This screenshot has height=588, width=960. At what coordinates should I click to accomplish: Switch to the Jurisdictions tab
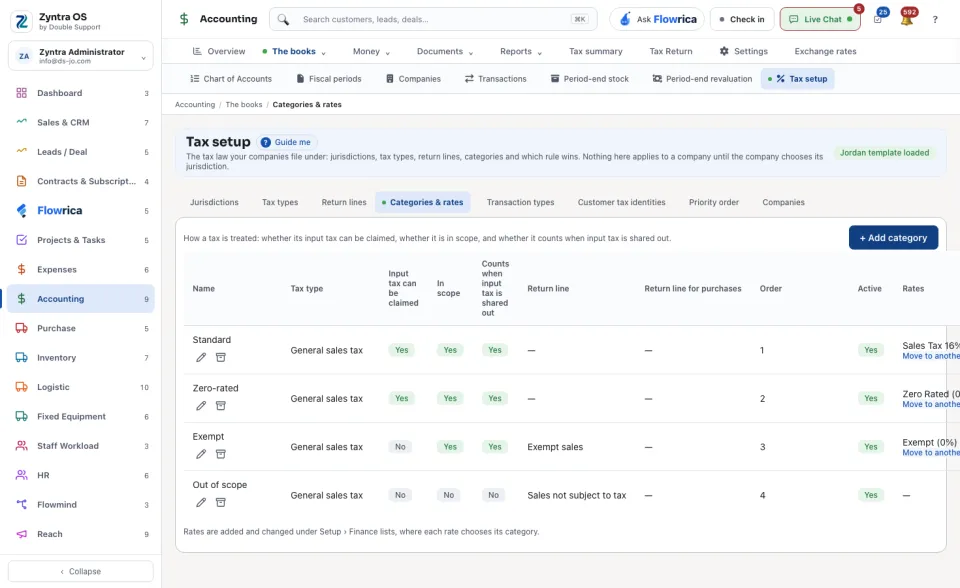pos(214,202)
